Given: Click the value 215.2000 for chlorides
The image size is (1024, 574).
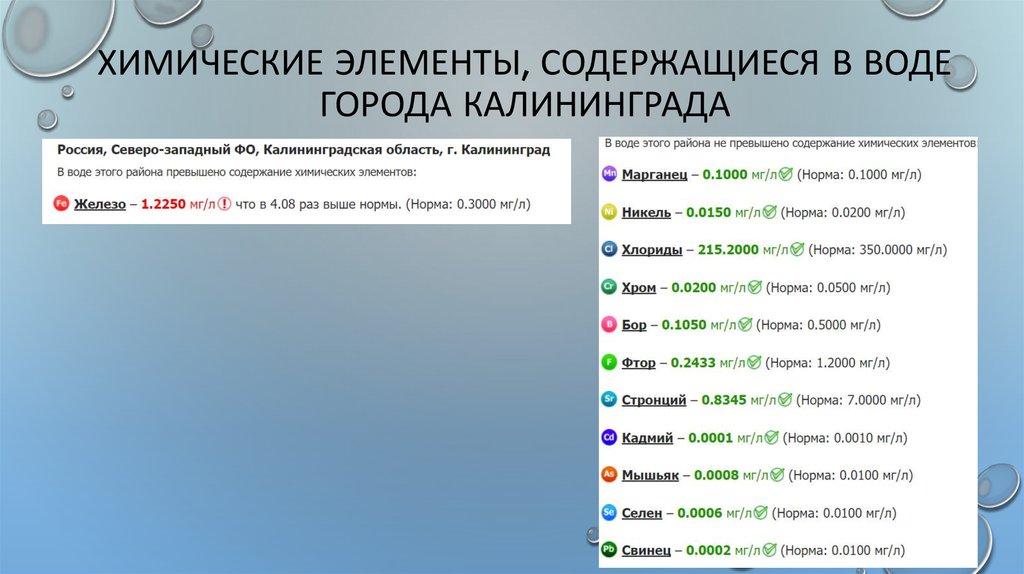Looking at the screenshot, I should point(728,249).
